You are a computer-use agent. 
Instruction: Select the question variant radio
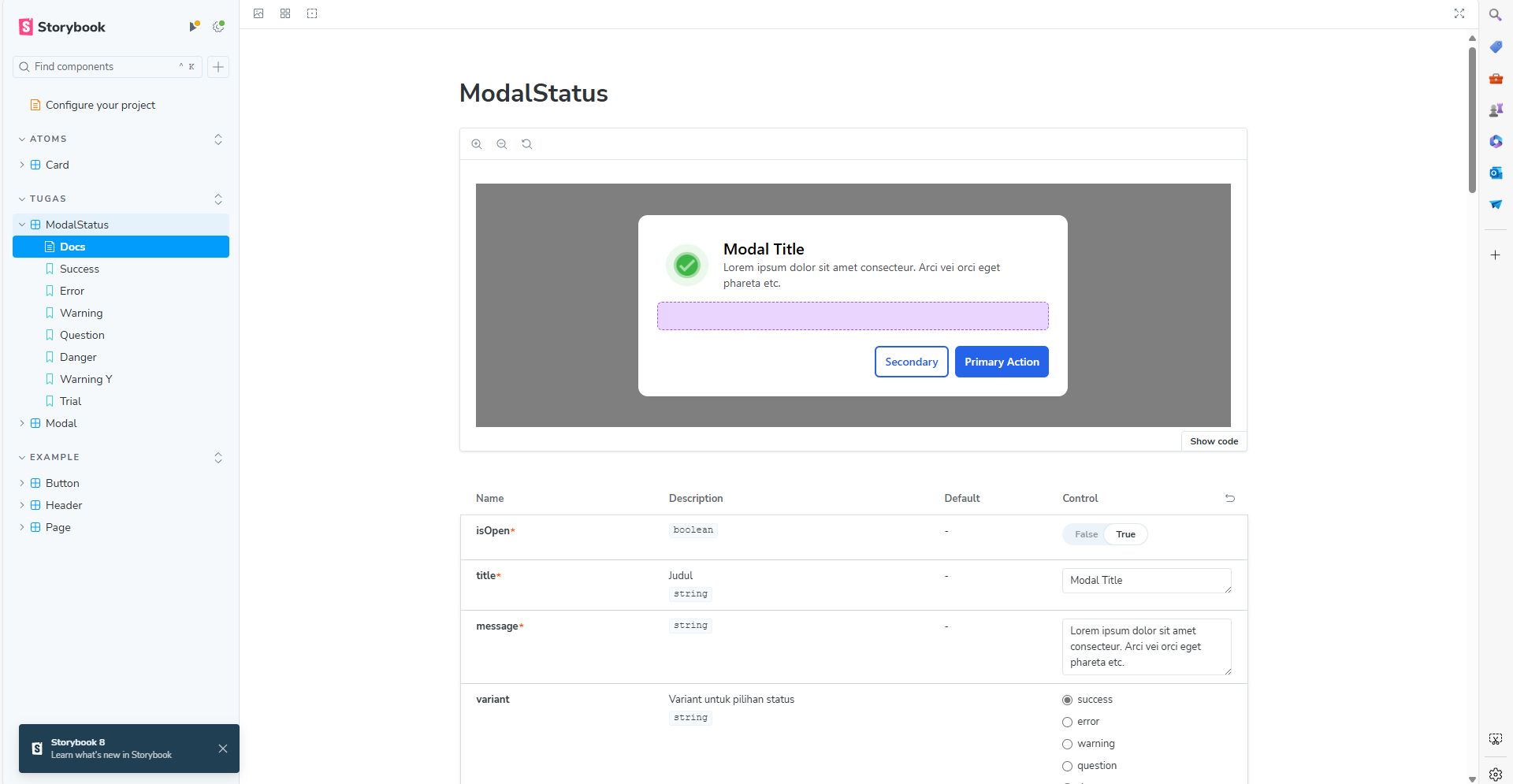pos(1068,766)
